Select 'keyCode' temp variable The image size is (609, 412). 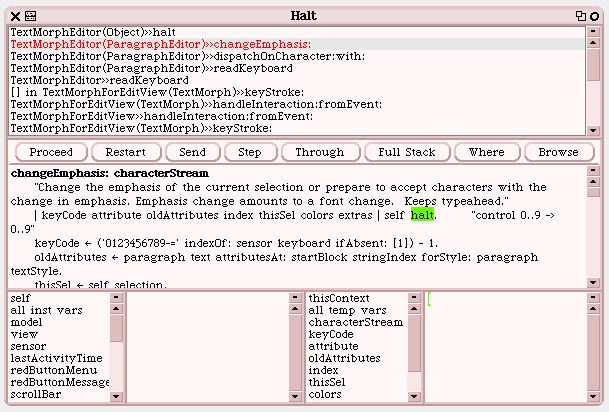[x=357, y=334]
